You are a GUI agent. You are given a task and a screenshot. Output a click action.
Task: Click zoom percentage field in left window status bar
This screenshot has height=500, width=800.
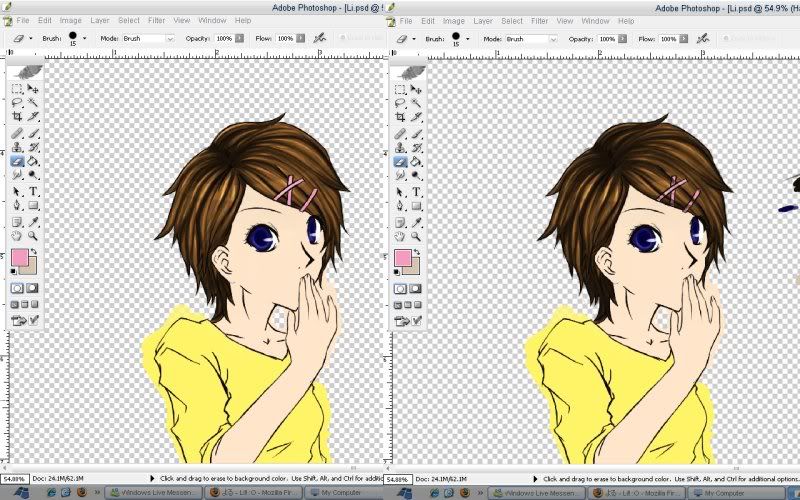pos(14,479)
